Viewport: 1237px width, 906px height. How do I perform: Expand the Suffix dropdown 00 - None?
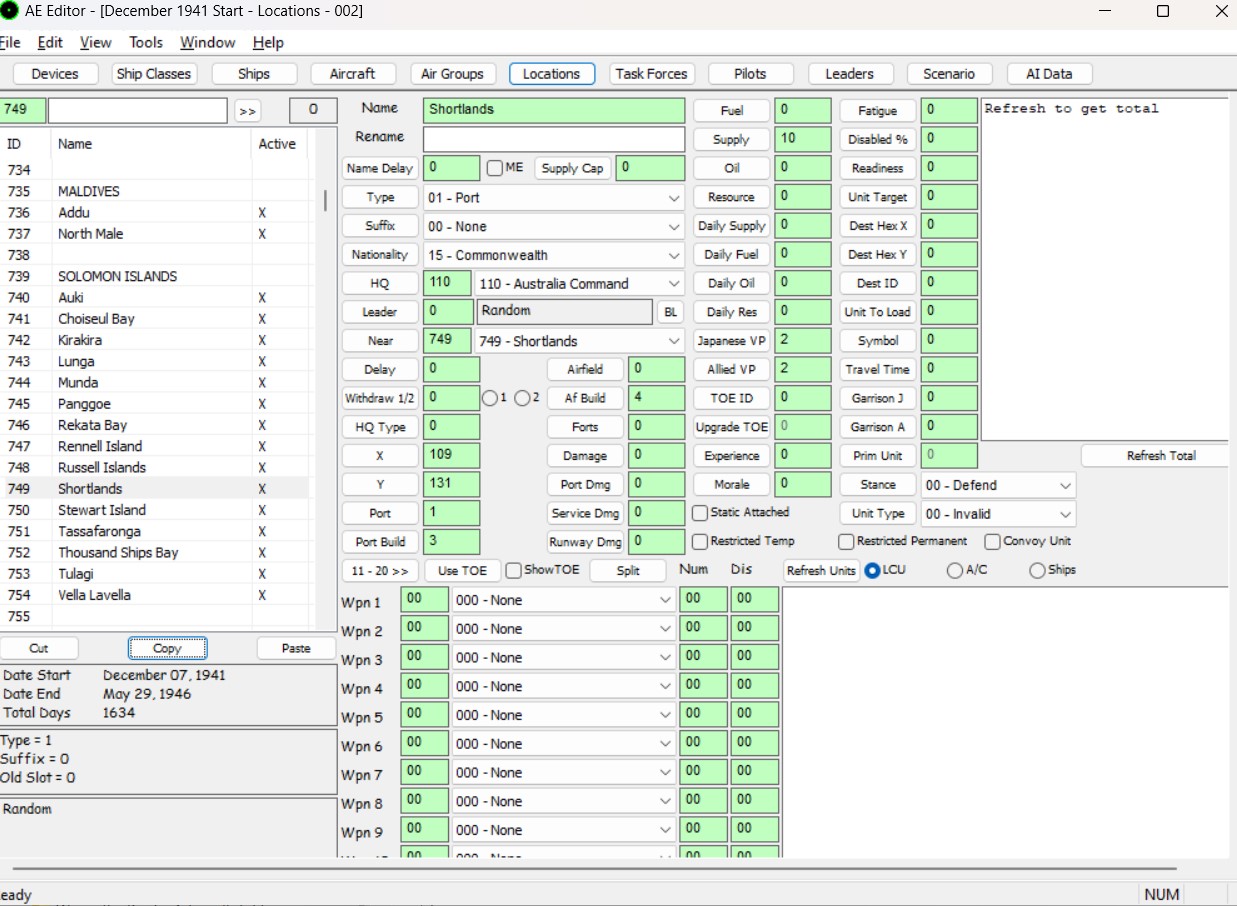554,226
